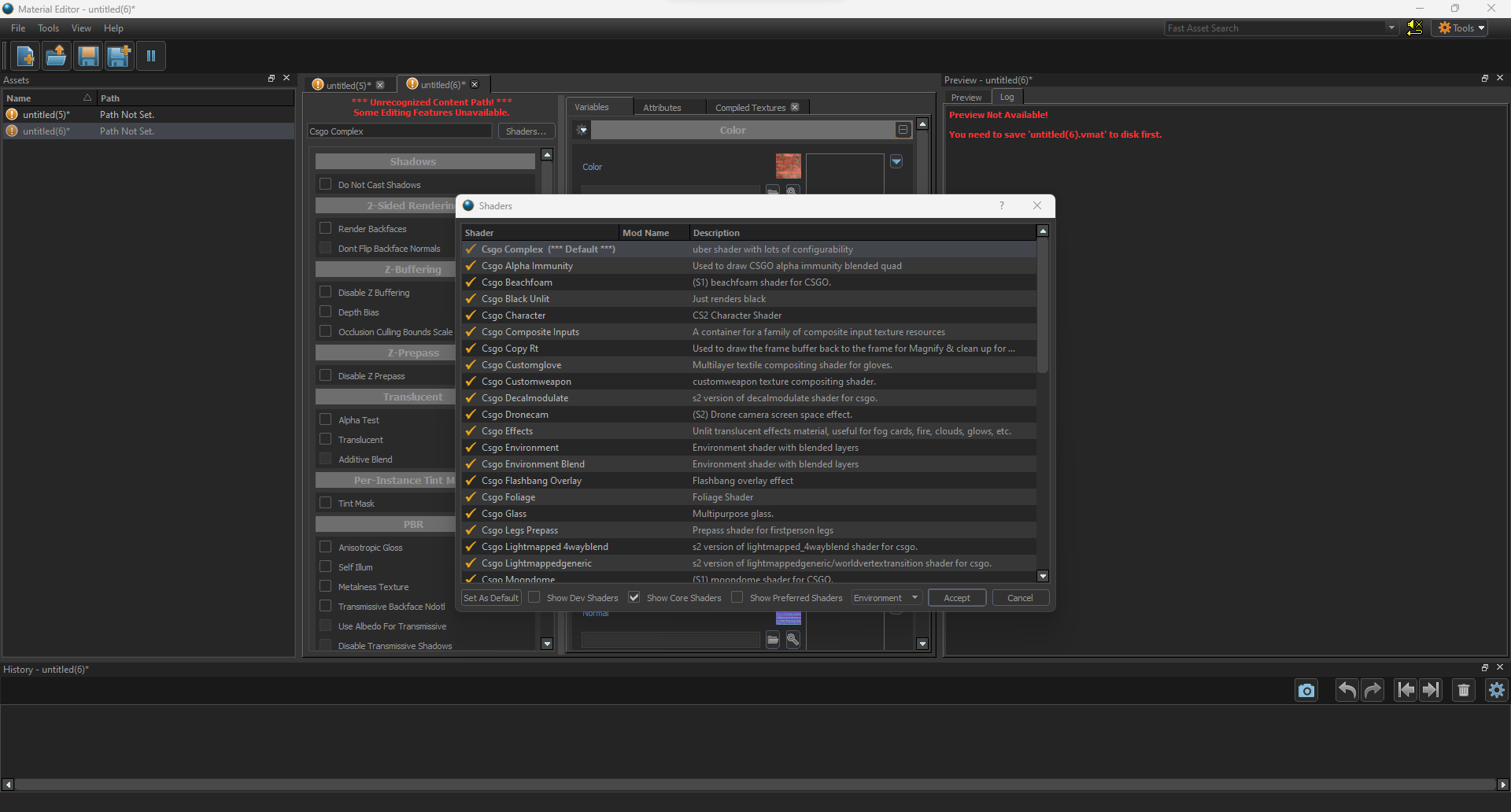Close the untitled(5)* document tab
1511x812 pixels.
pyautogui.click(x=380, y=85)
